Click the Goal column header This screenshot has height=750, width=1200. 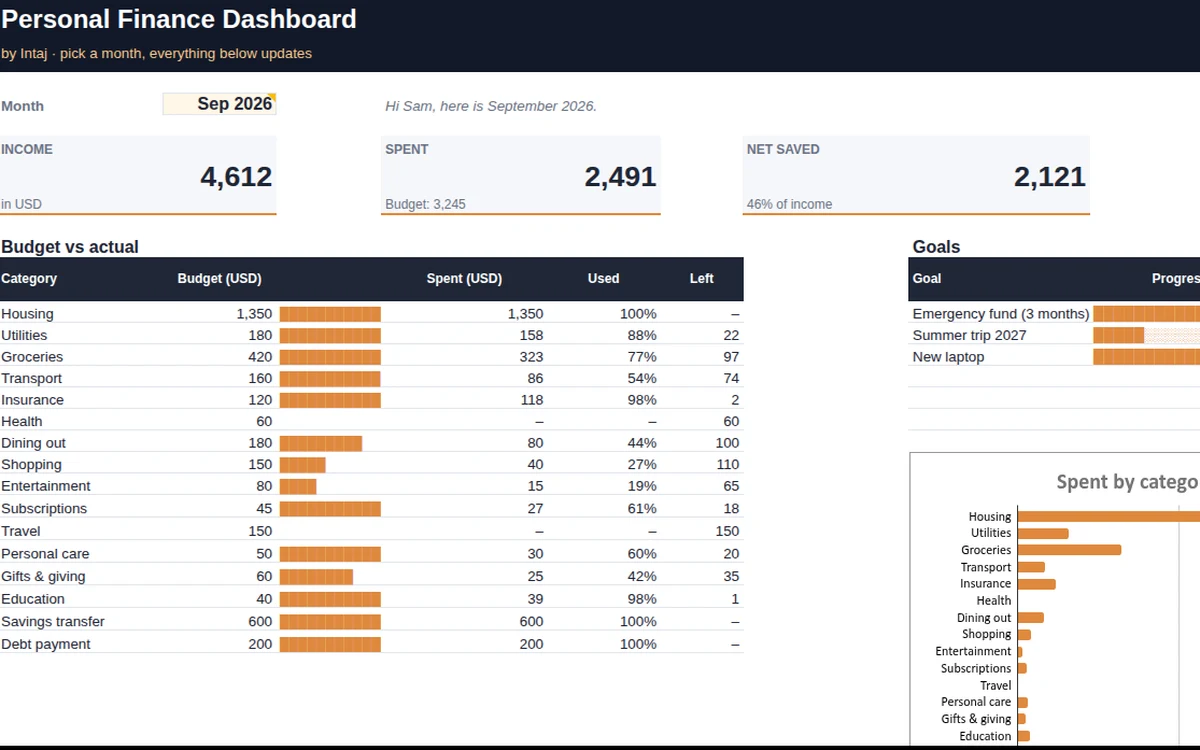click(927, 279)
